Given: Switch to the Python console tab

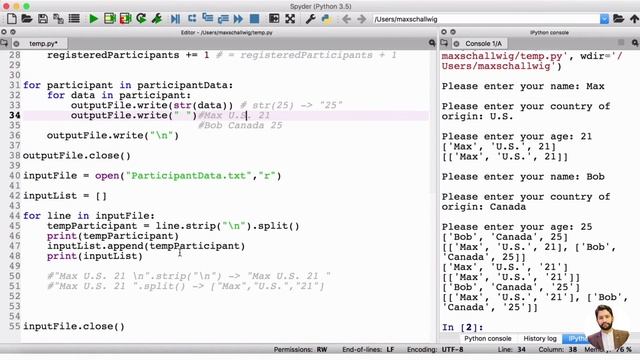Looking at the screenshot, I should pyautogui.click(x=487, y=338).
